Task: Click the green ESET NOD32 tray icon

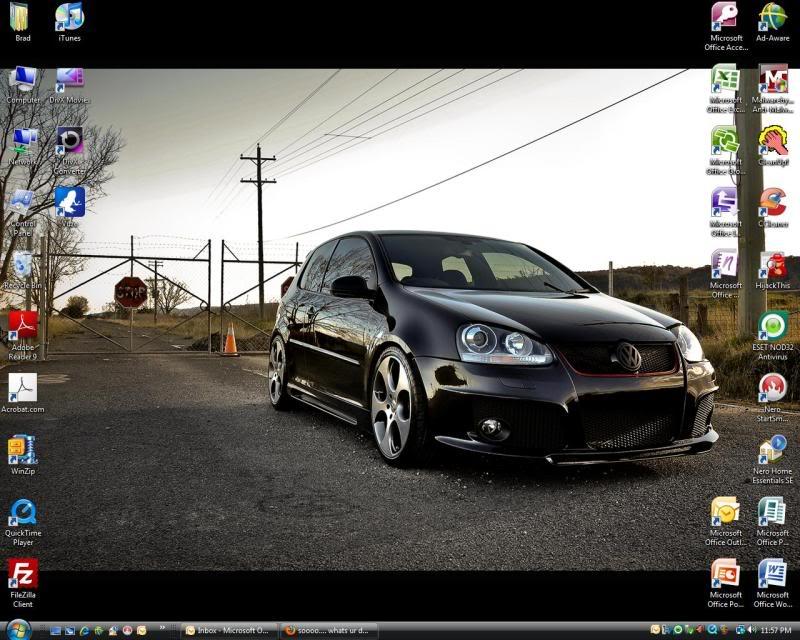Action: pos(678,630)
